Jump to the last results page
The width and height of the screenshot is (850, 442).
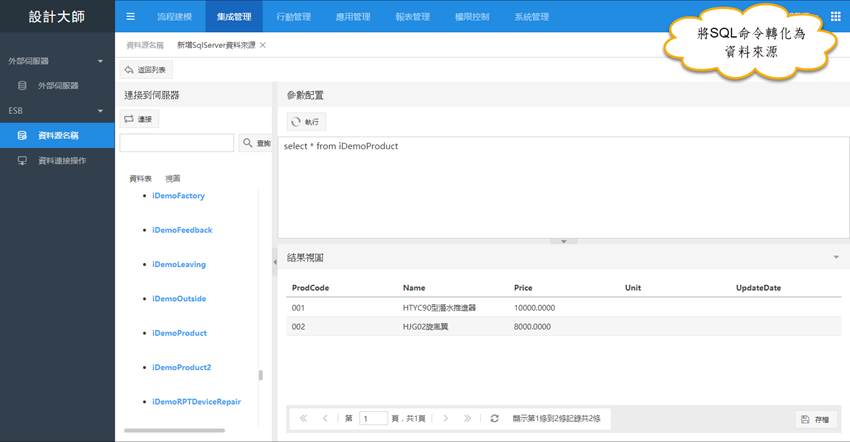(x=467, y=418)
